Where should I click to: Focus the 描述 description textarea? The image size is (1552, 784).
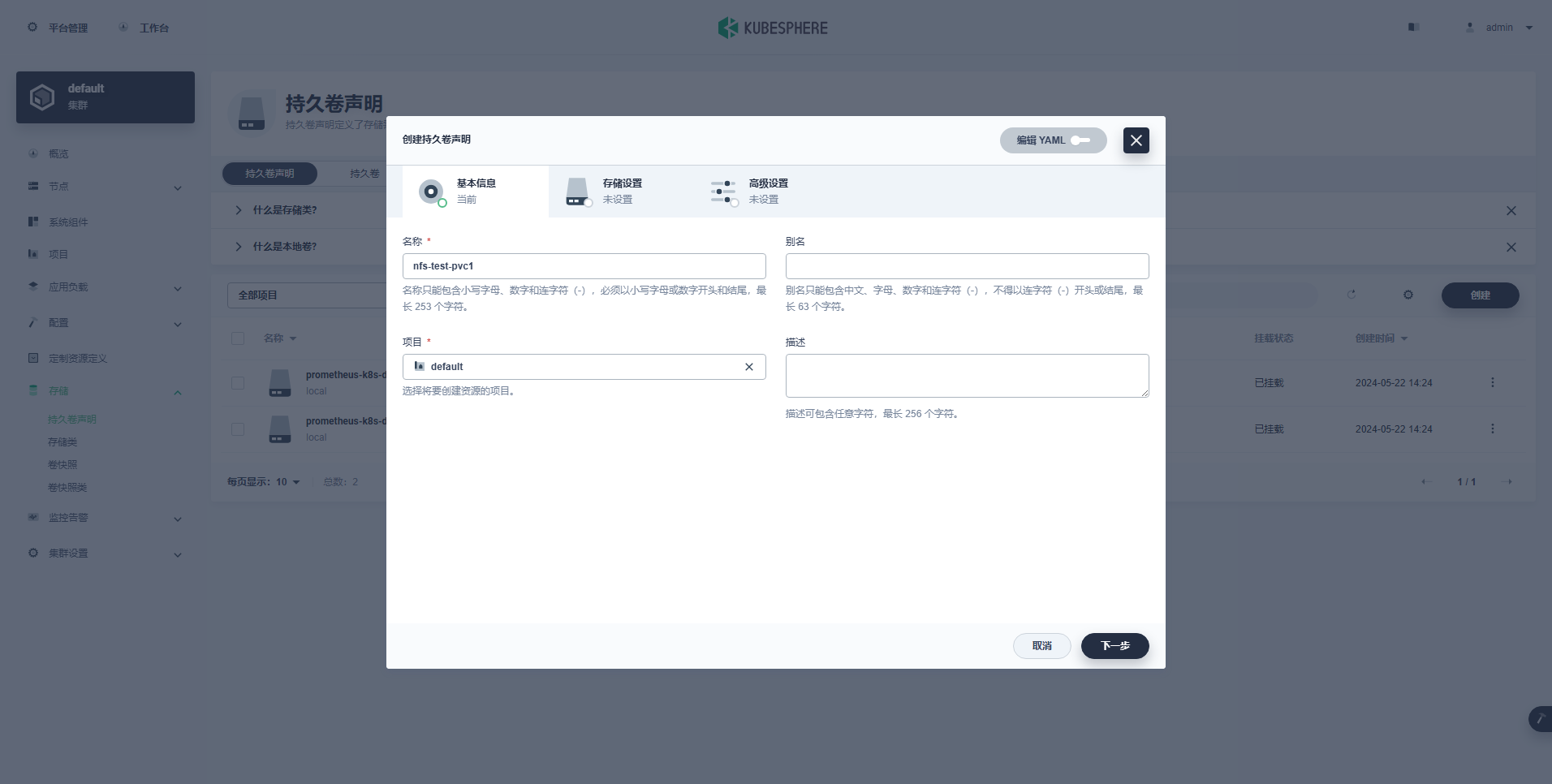pos(968,376)
